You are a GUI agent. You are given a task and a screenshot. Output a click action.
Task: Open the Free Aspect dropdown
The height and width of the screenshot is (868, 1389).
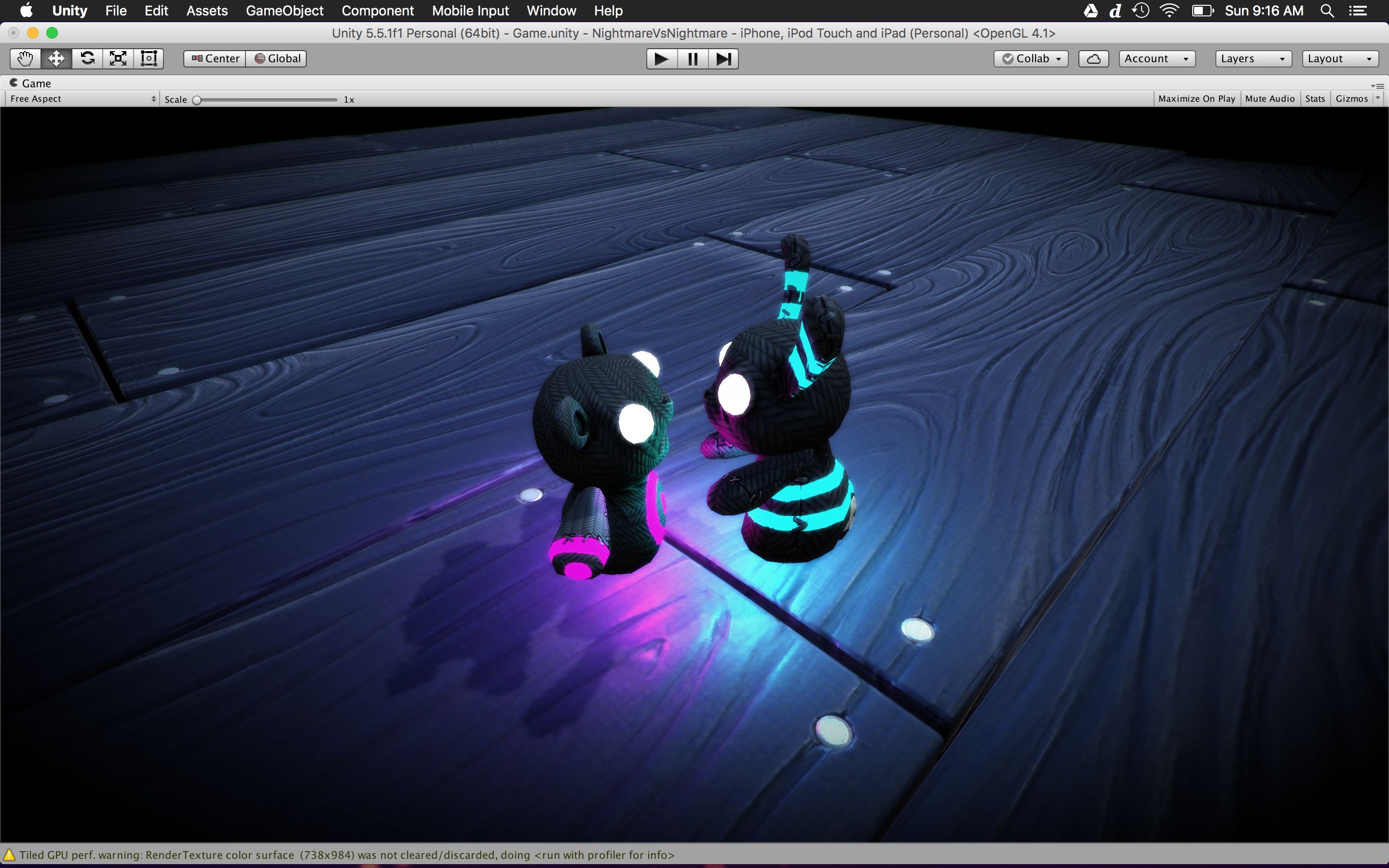click(x=82, y=99)
